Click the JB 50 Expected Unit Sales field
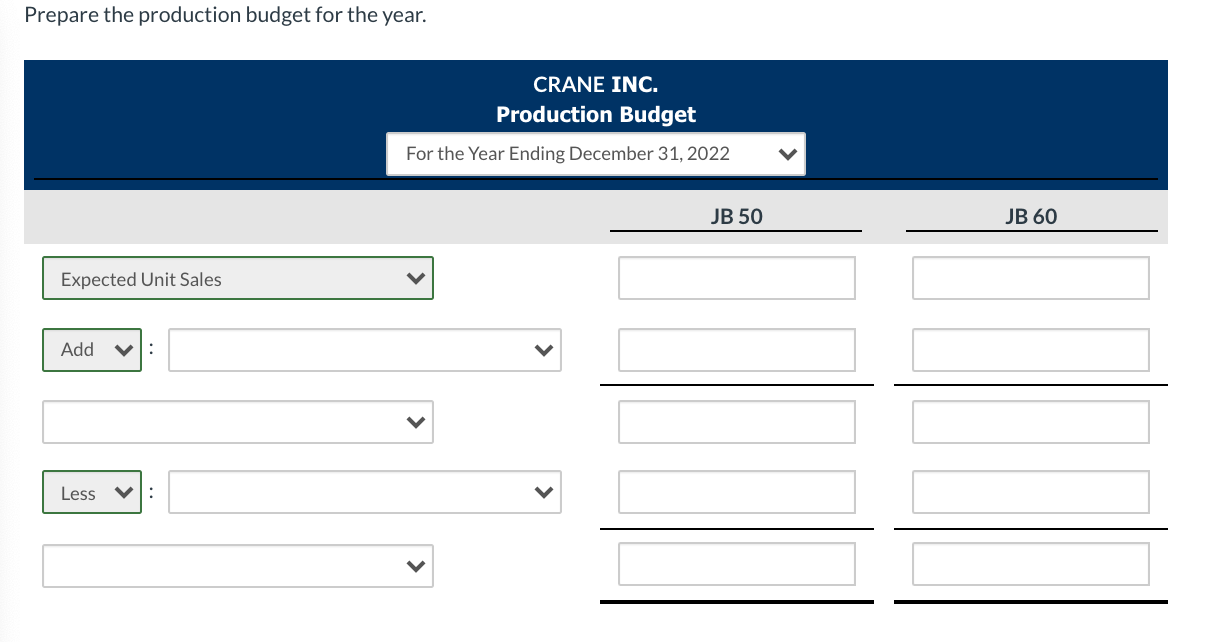1220x642 pixels. (737, 278)
